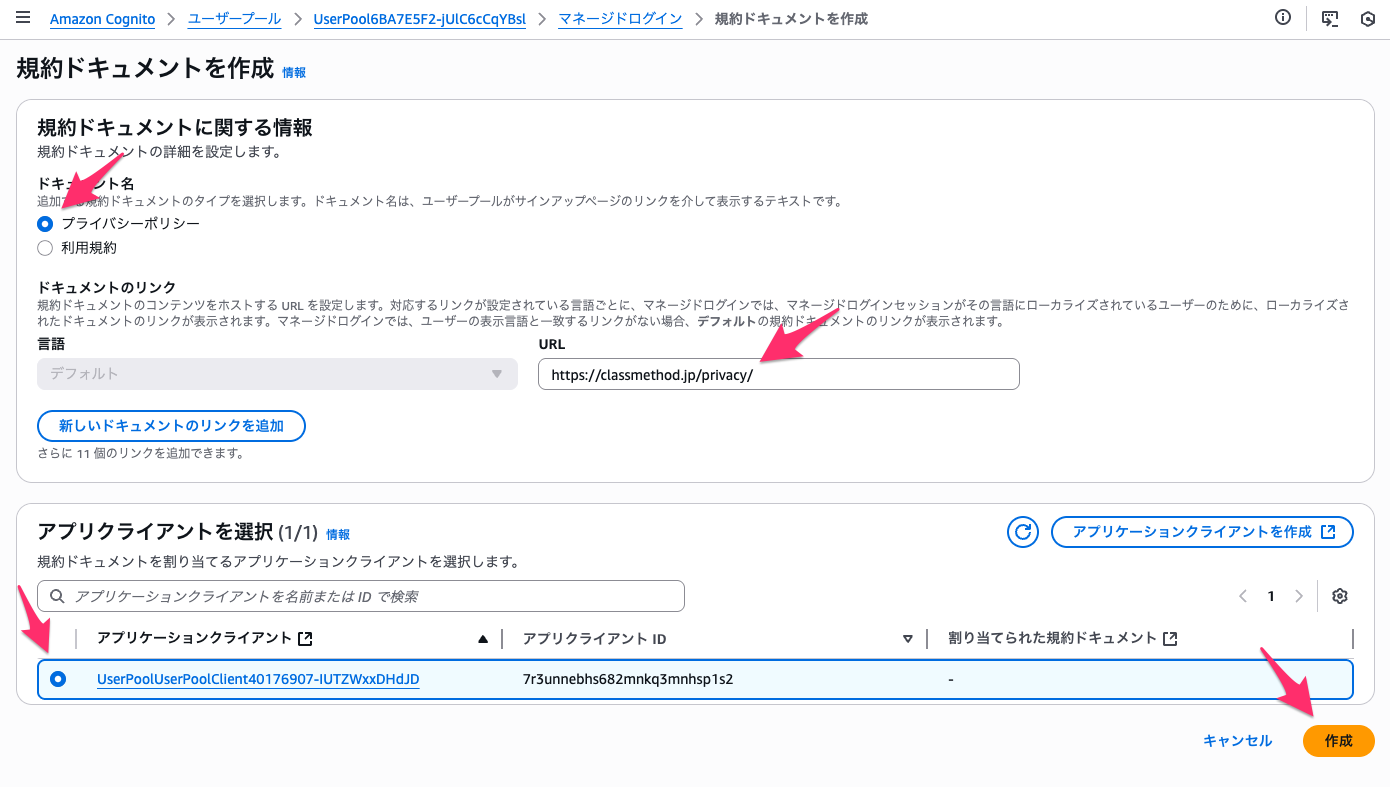Click the 規約ドキュメントに関する情報 heading

tap(175, 128)
